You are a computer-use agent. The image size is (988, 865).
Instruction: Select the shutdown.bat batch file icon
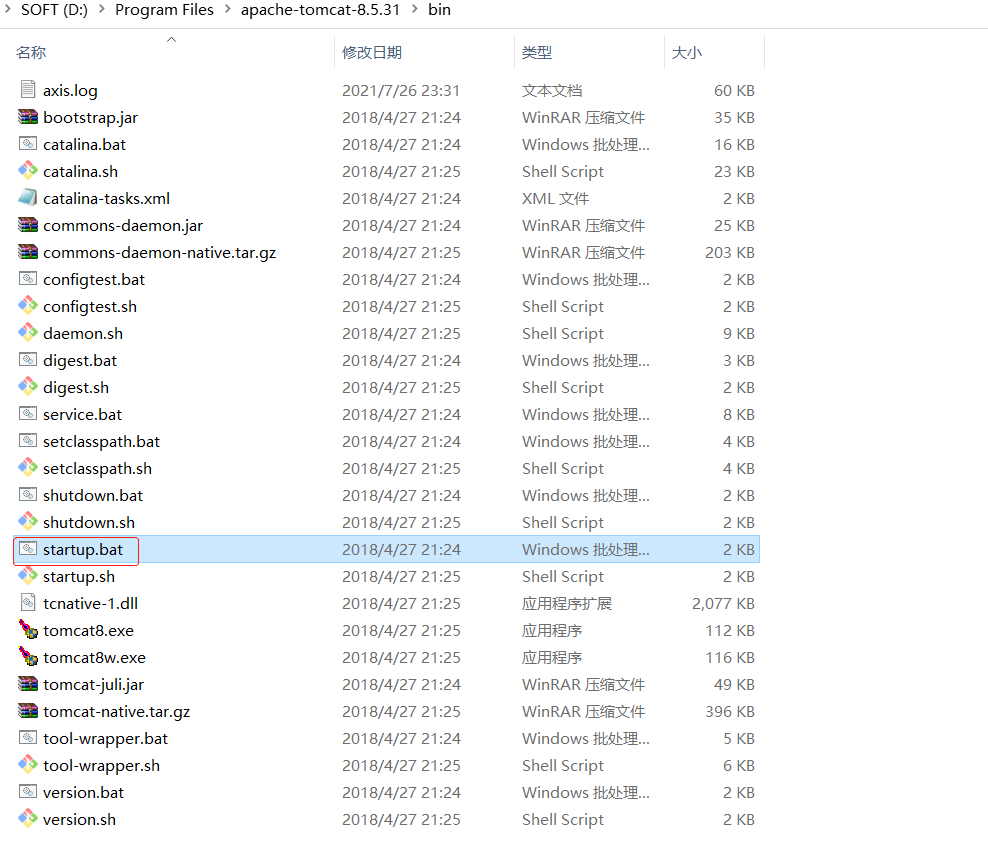tap(28, 495)
